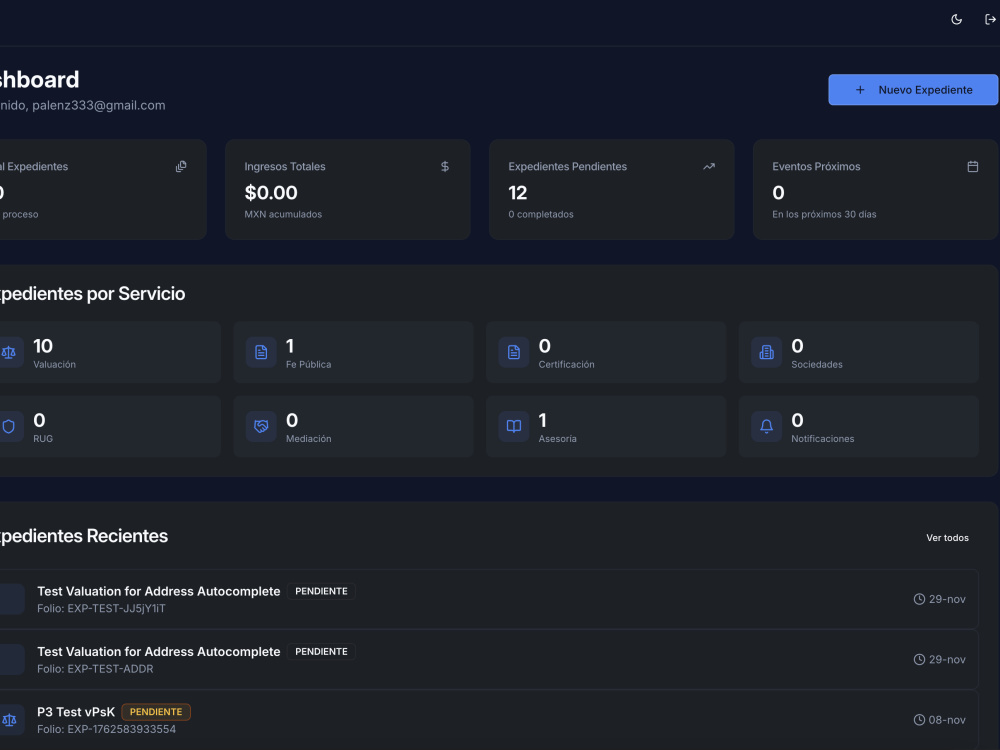The height and width of the screenshot is (750, 1000).
Task: Click the email palenz333@gmail.com text
Action: [99, 105]
